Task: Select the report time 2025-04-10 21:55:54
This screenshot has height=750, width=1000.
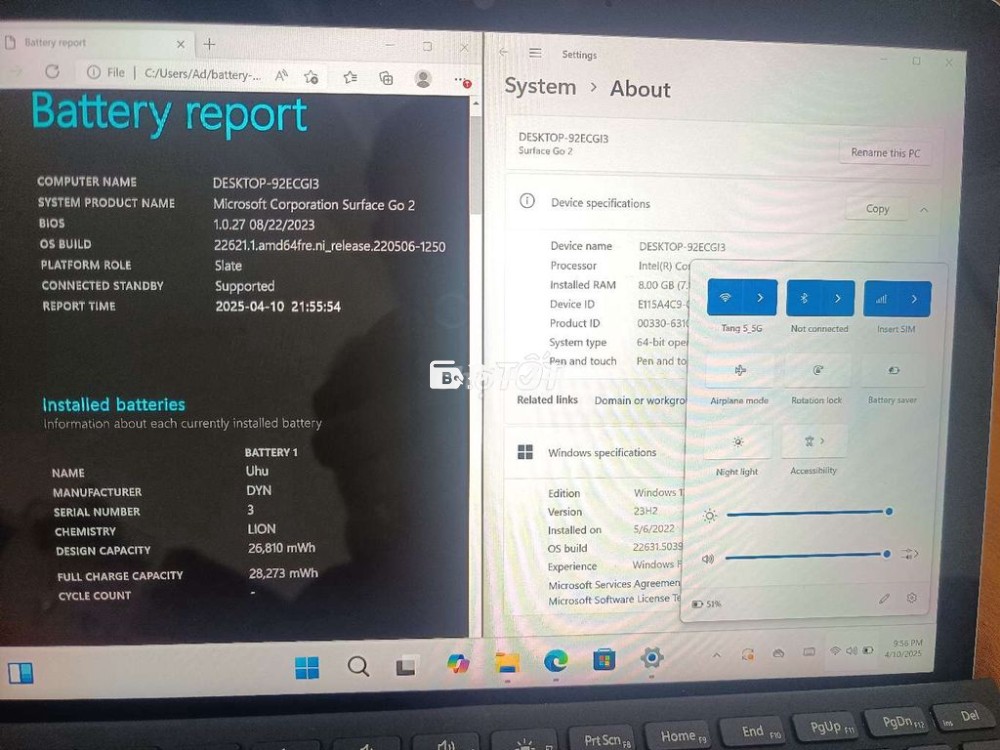Action: point(278,306)
